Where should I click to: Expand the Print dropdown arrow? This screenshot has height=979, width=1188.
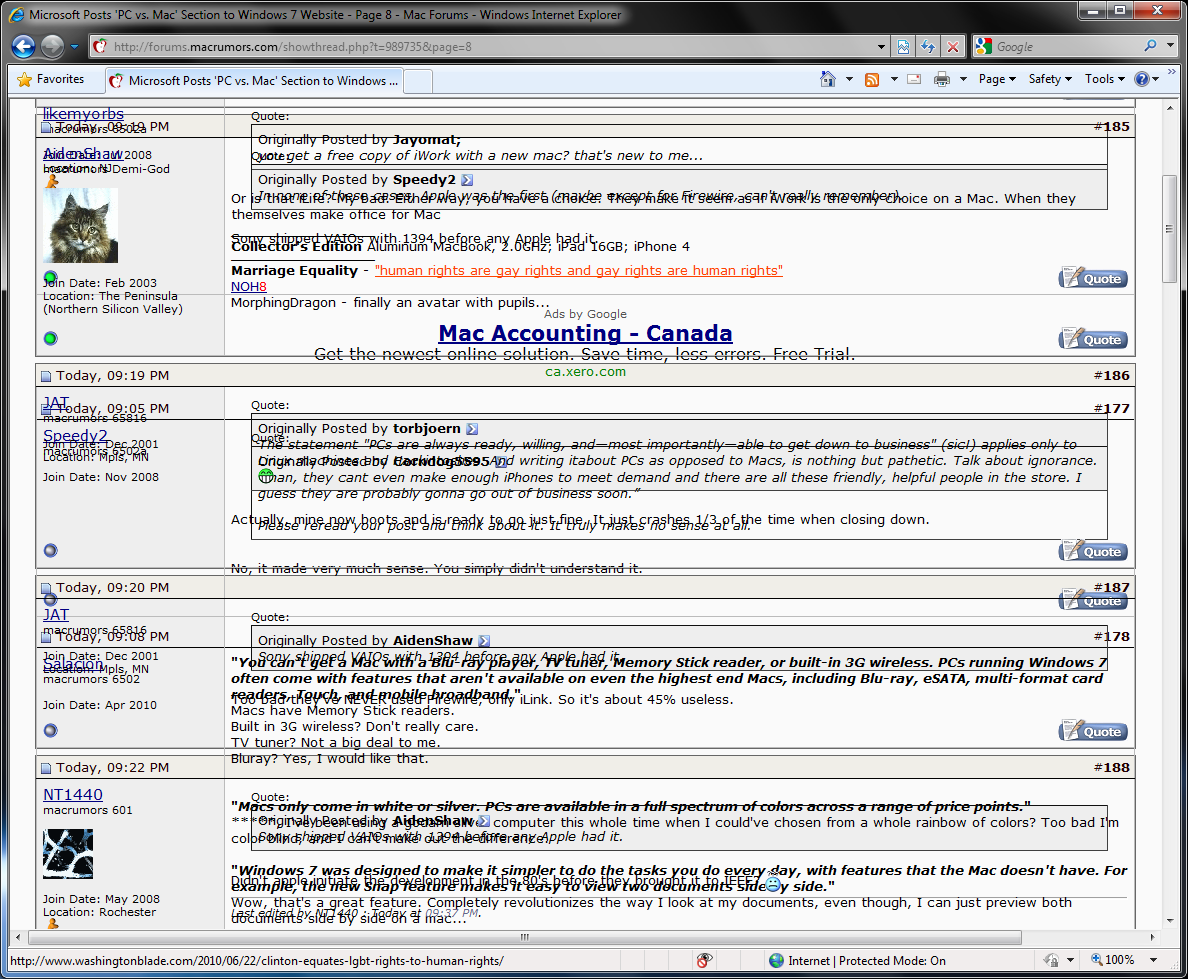coord(963,79)
